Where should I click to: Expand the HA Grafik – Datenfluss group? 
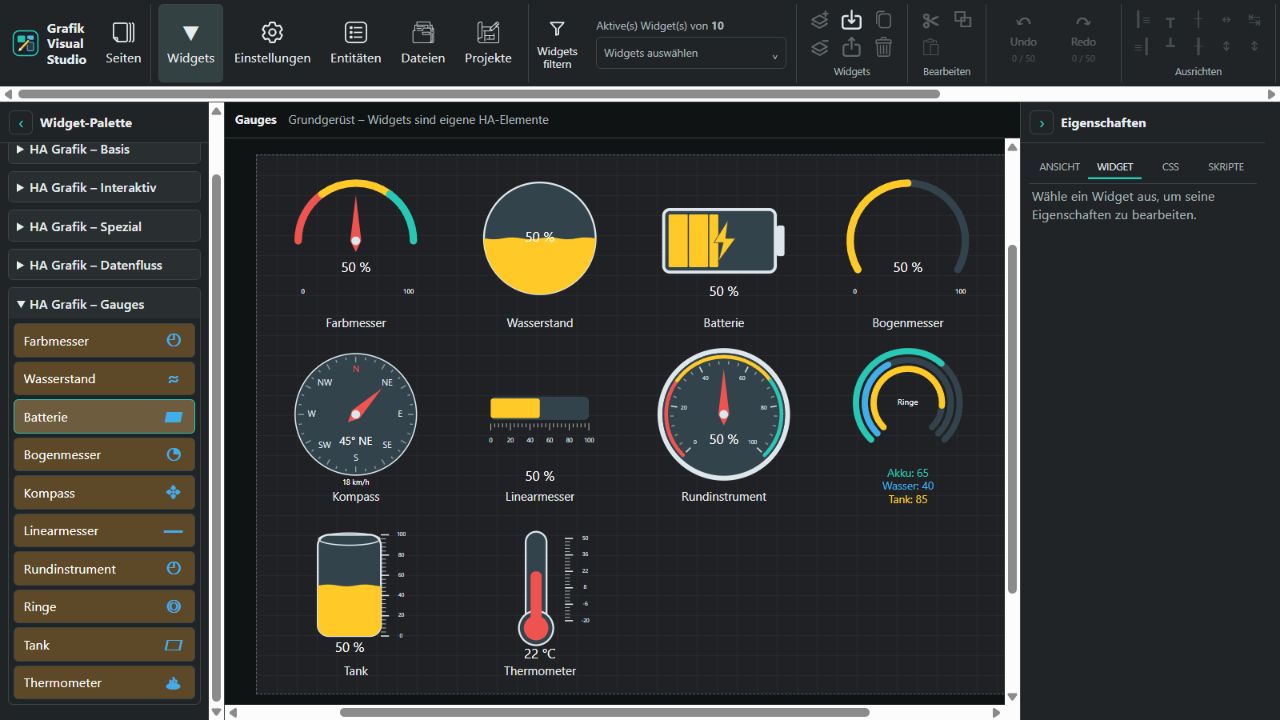tap(105, 265)
